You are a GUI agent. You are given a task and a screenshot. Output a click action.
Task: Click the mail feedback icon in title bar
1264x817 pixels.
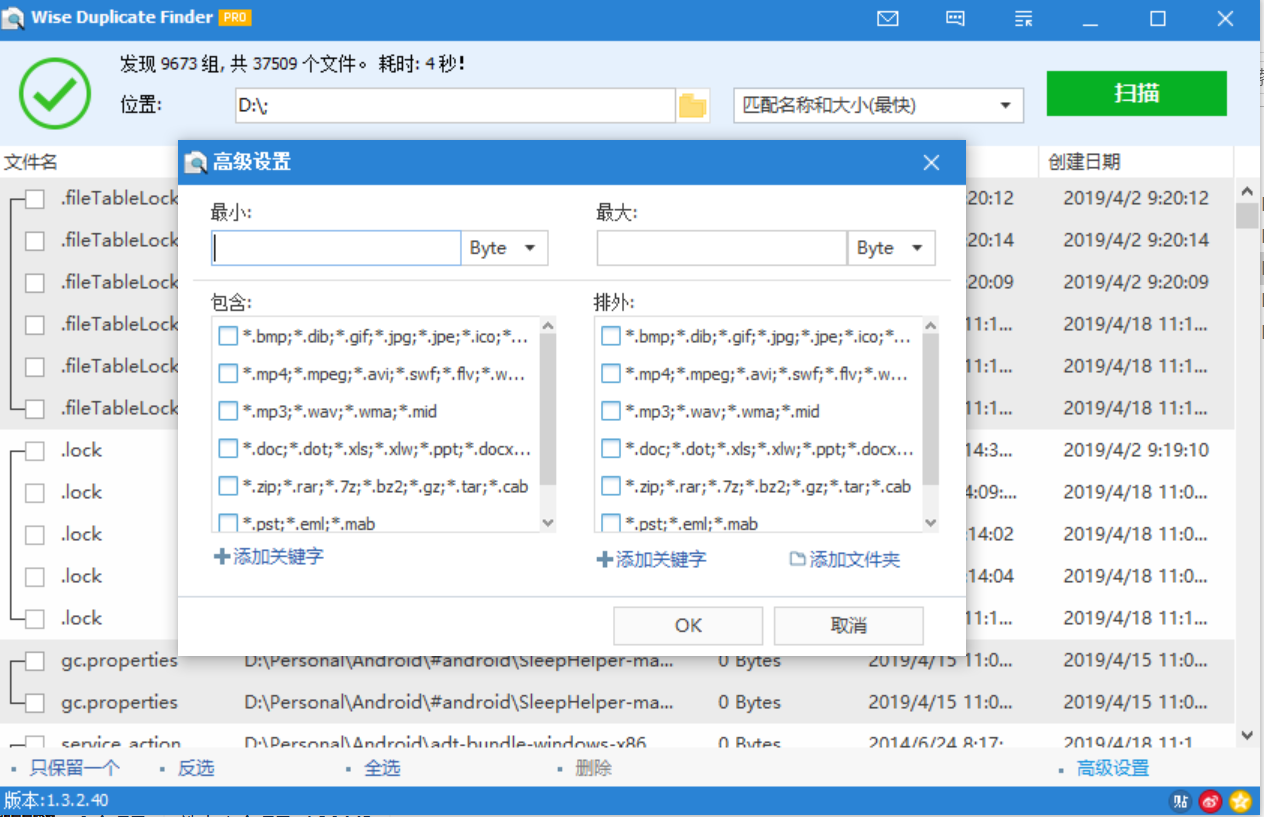click(x=887, y=18)
